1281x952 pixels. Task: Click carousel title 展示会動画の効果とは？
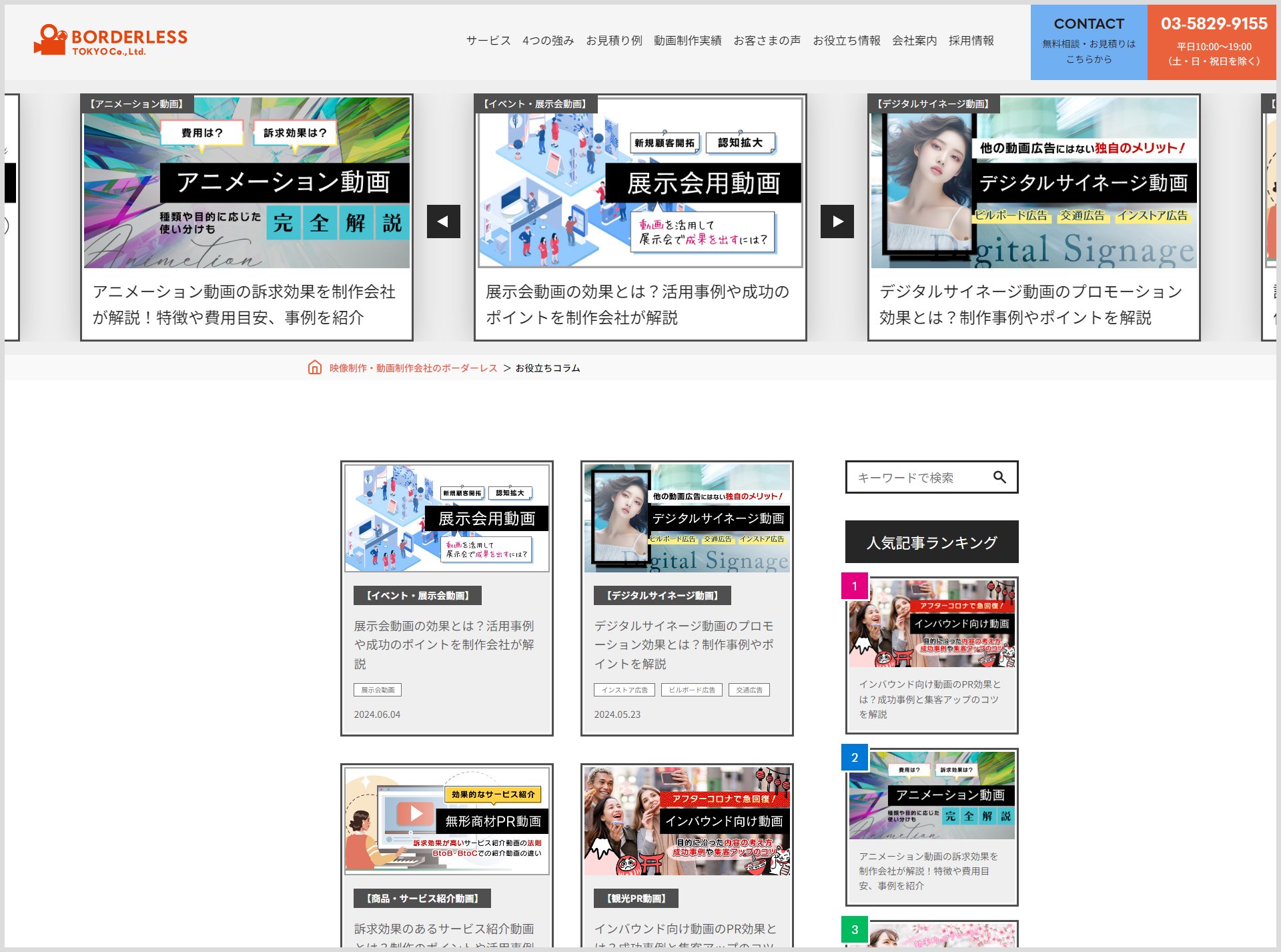click(x=637, y=304)
